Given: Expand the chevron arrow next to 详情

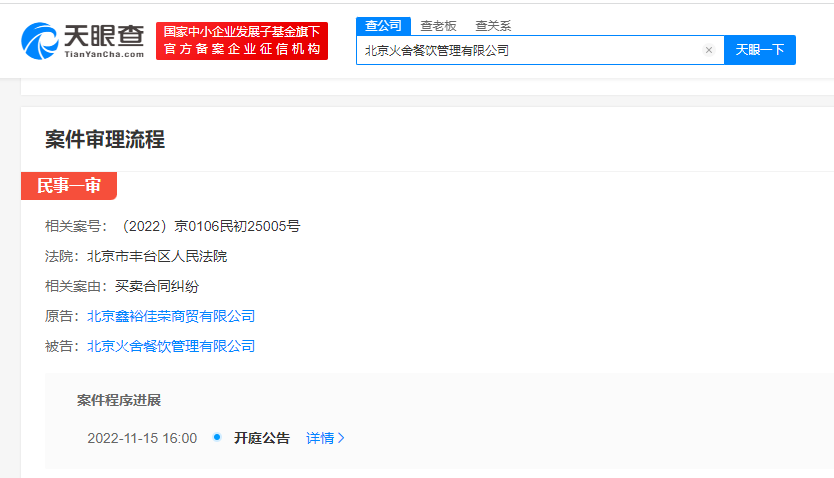Looking at the screenshot, I should pos(342,438).
